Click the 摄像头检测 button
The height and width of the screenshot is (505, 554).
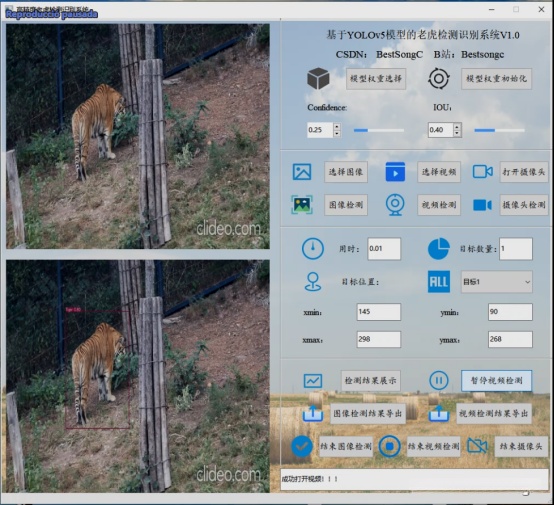coord(524,205)
